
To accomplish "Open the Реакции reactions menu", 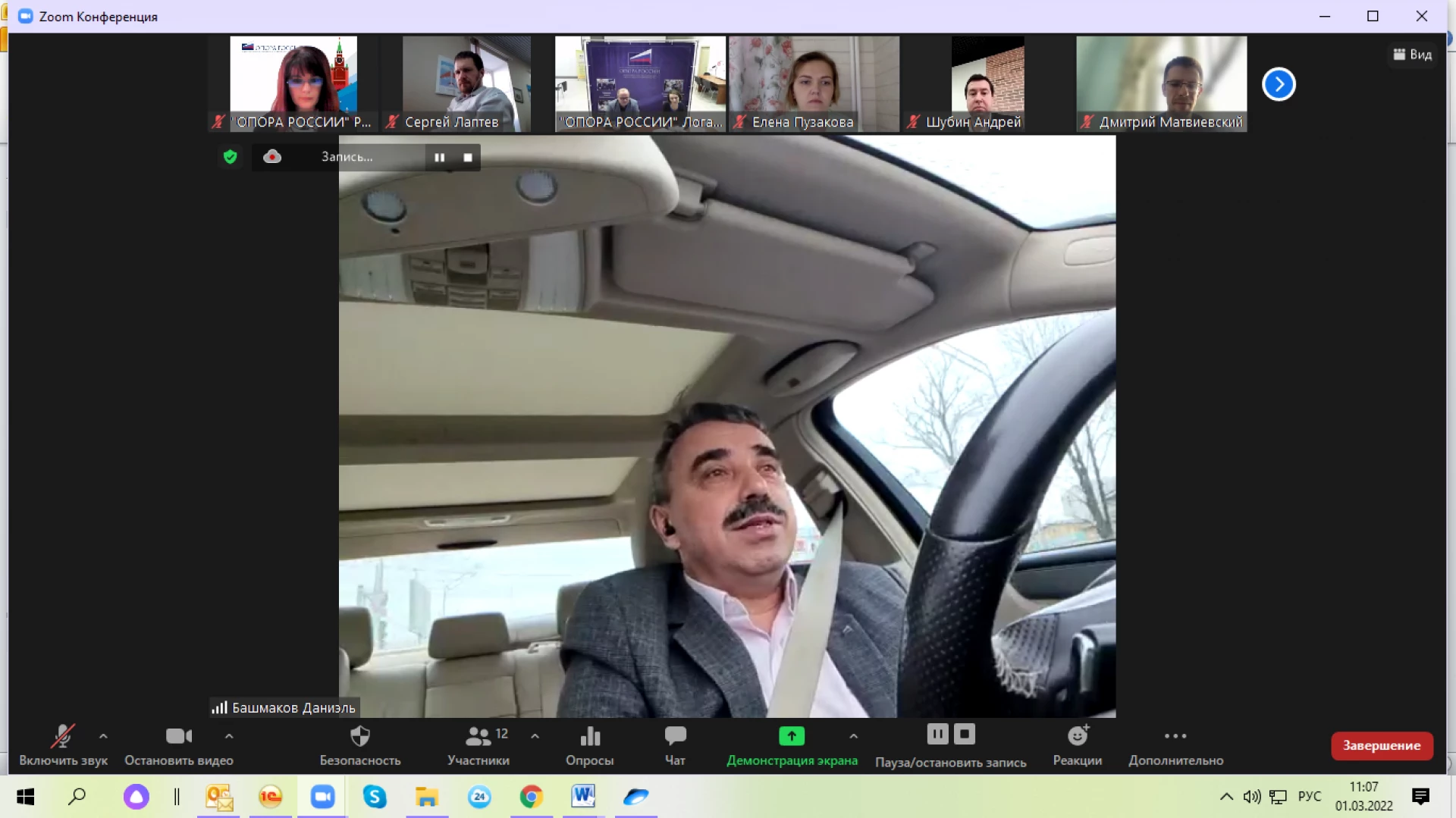I will click(1078, 745).
